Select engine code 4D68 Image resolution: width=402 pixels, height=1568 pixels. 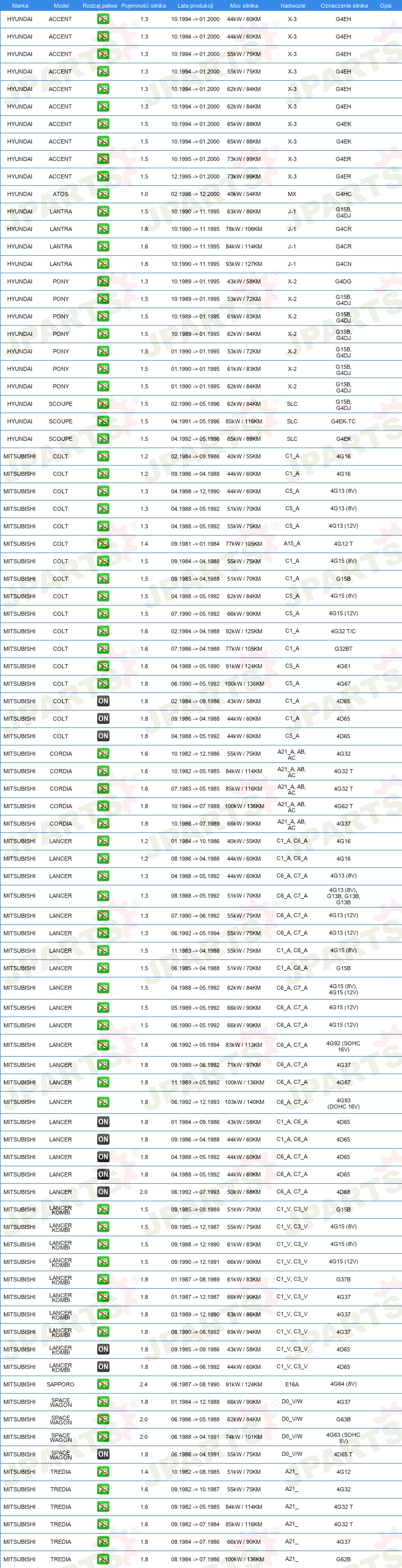(343, 1192)
